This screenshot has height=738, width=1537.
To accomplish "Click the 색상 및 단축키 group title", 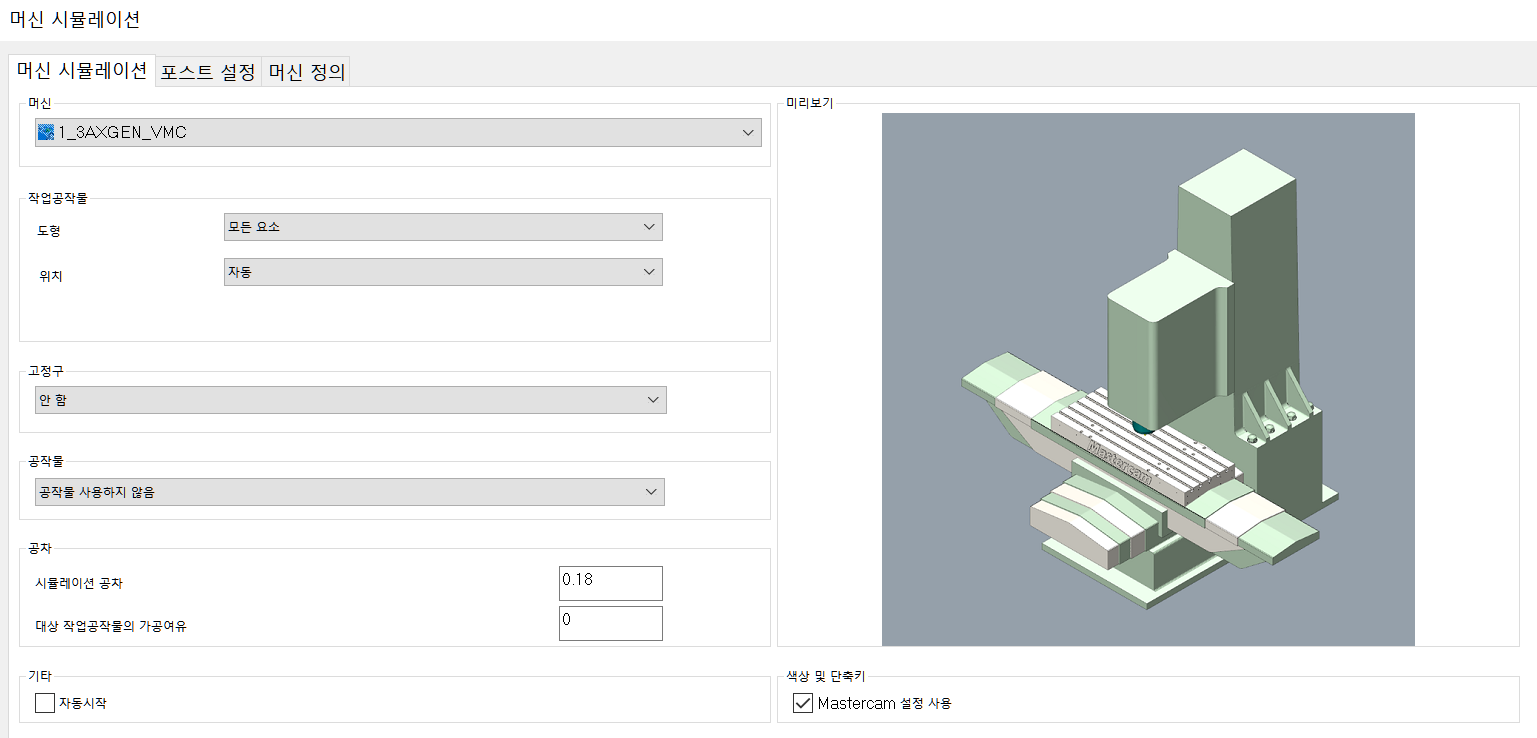I will click(x=826, y=677).
